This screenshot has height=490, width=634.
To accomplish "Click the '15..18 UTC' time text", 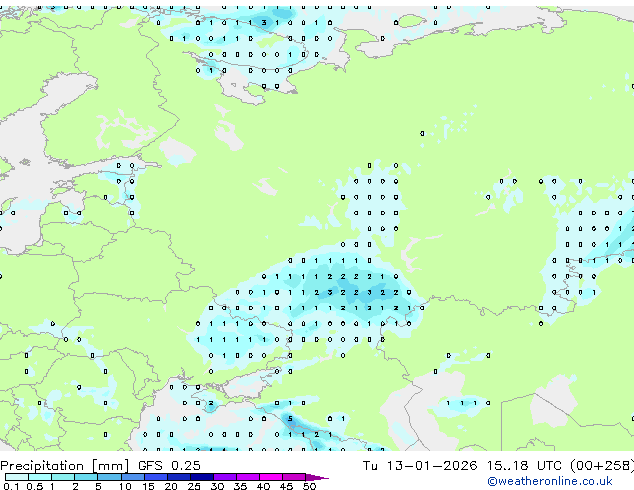I will pyautogui.click(x=524, y=466).
